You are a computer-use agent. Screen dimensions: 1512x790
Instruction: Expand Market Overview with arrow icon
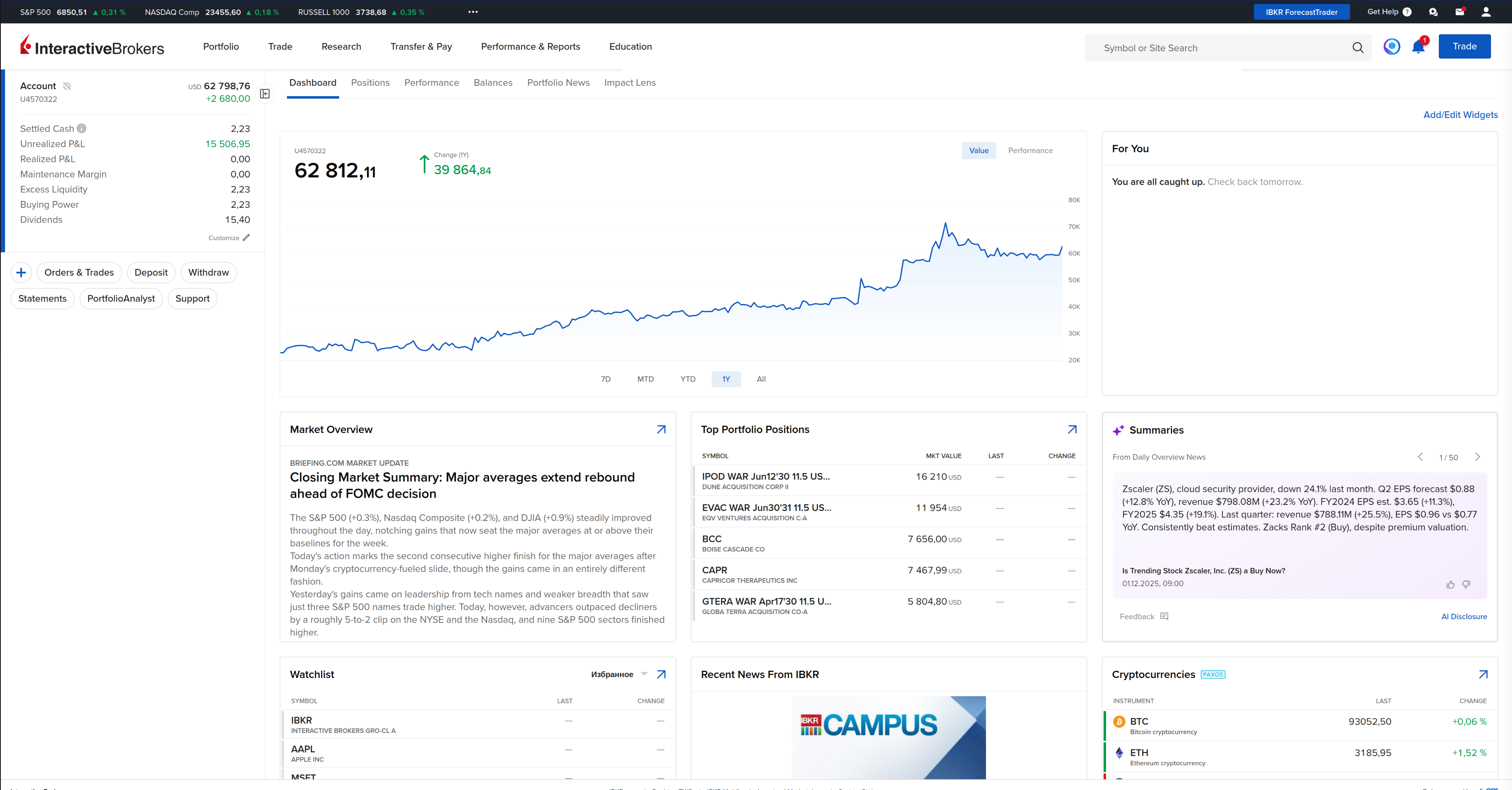click(x=661, y=429)
